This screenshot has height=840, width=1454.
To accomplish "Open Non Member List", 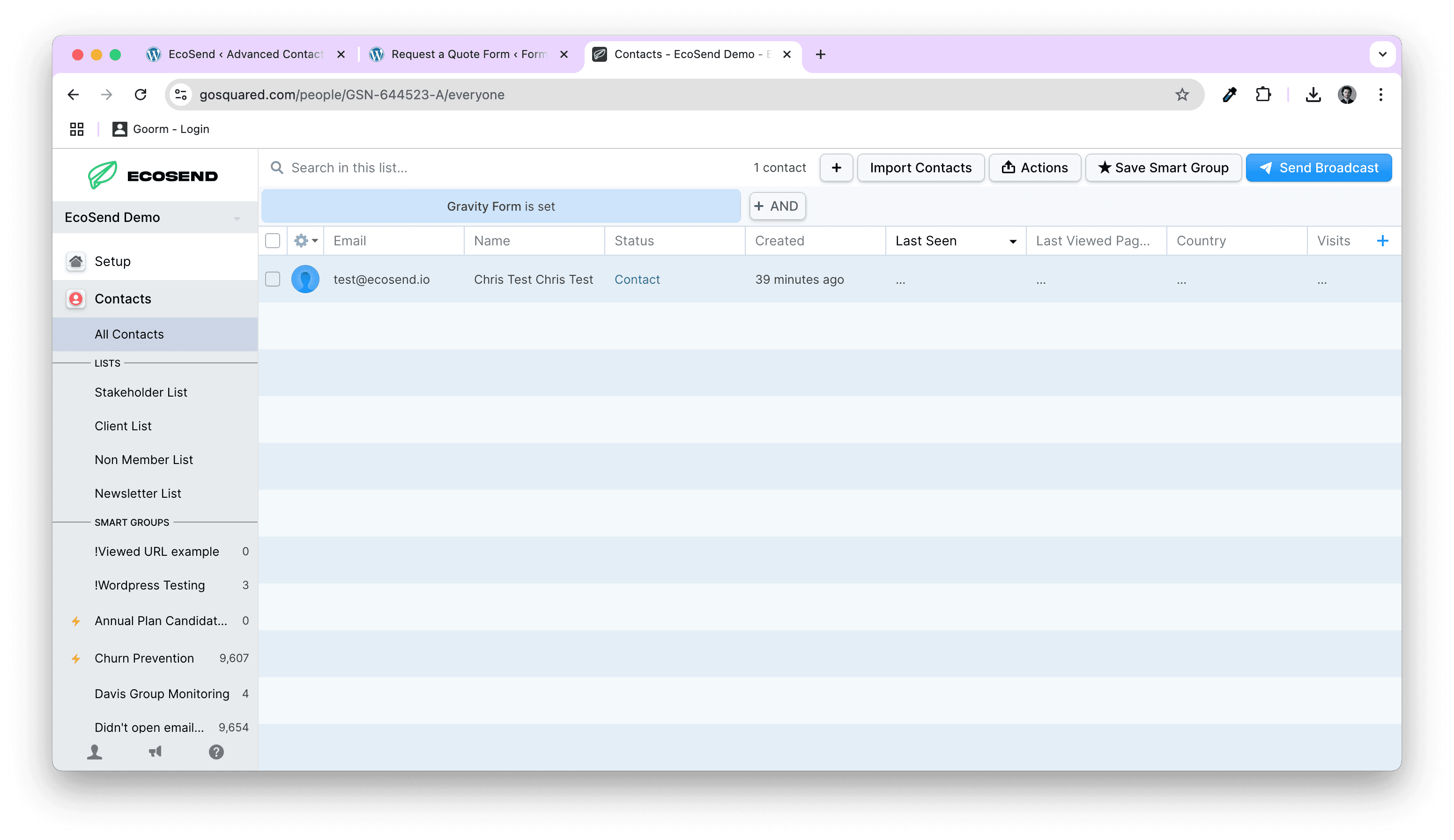I will tap(144, 460).
